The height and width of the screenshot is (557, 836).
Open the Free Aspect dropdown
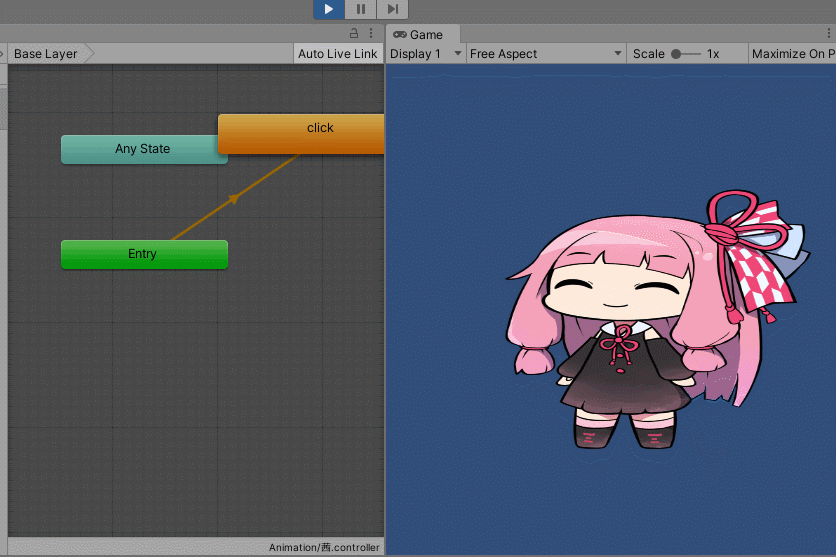tap(546, 54)
